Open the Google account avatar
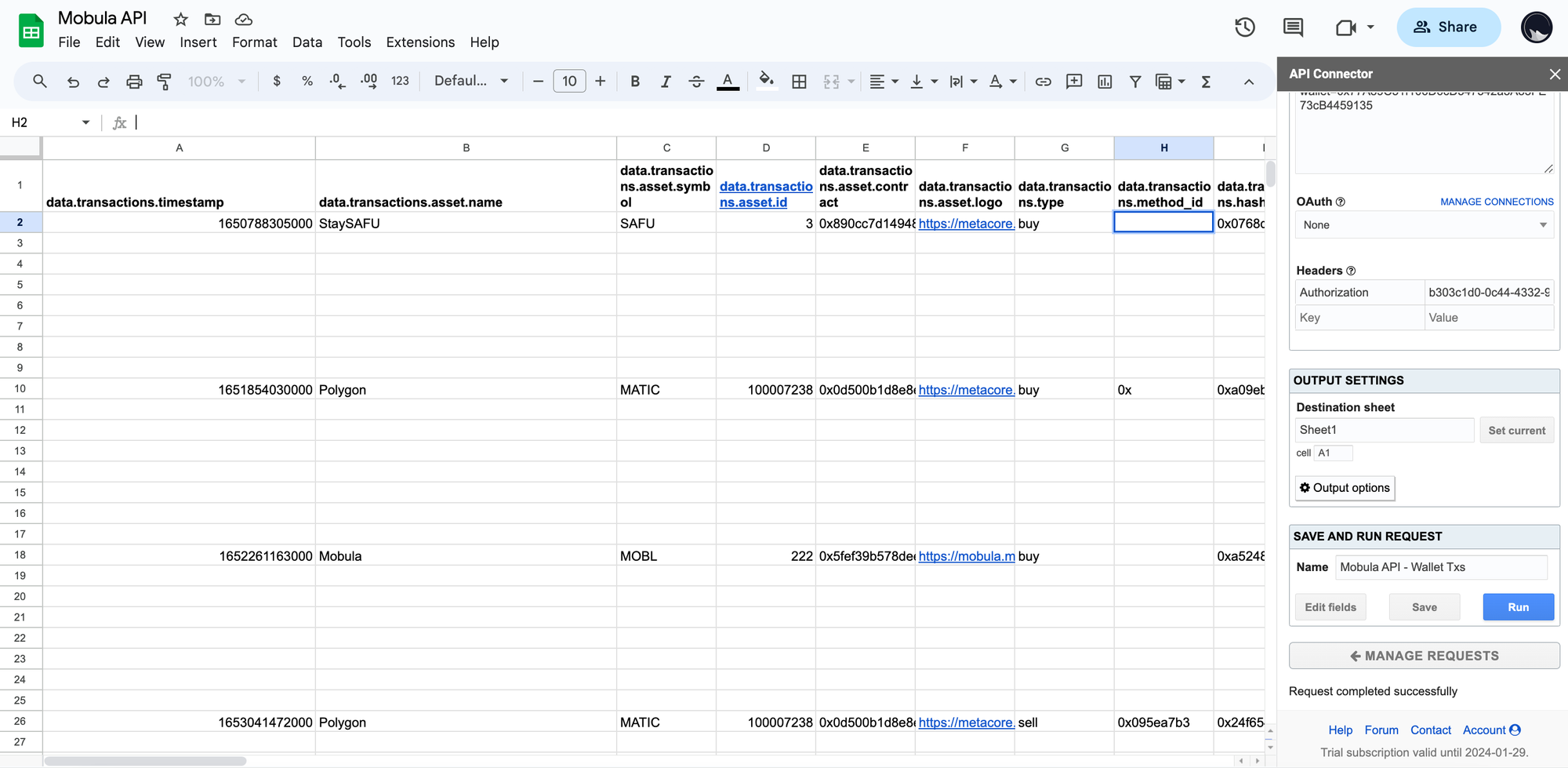 (1537, 27)
